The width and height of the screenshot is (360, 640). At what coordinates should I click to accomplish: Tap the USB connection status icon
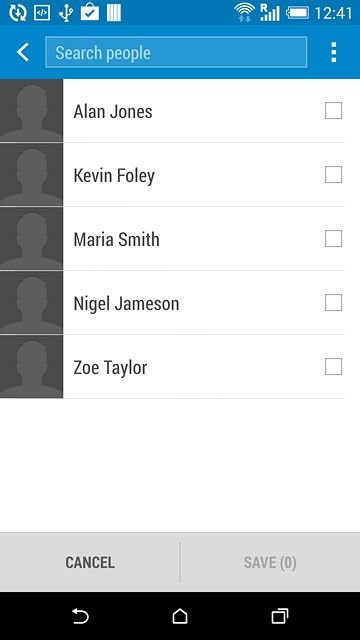tap(66, 13)
